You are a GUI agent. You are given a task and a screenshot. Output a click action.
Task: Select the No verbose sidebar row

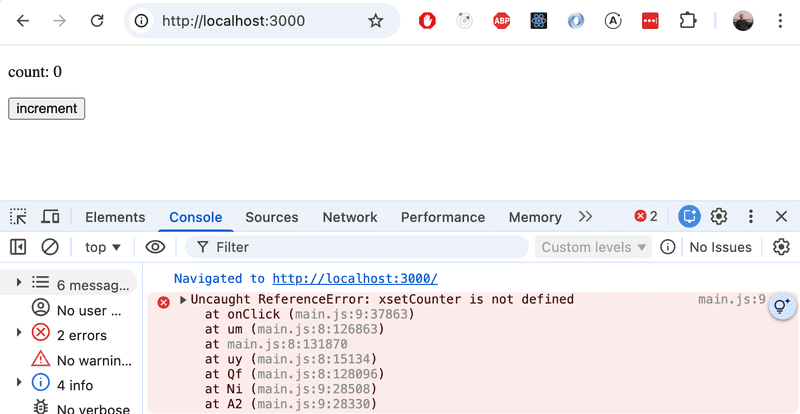71,407
